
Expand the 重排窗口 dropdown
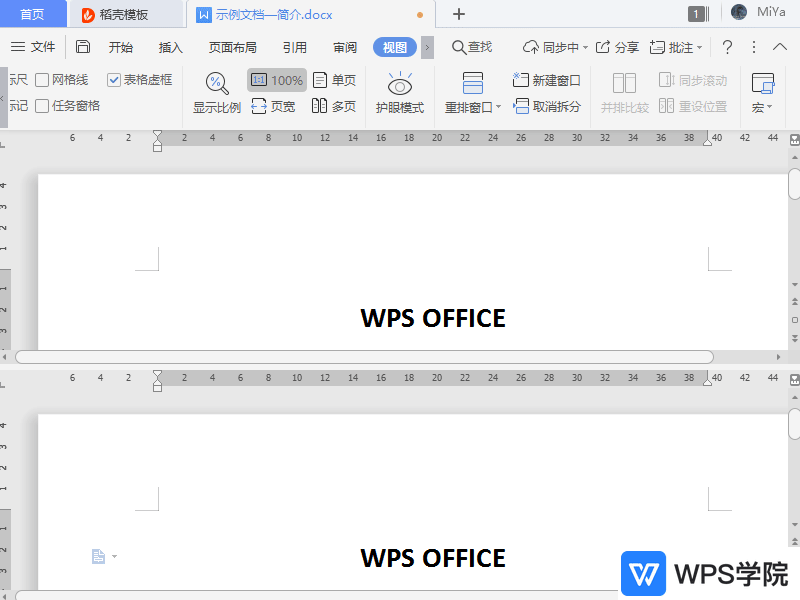pyautogui.click(x=473, y=107)
